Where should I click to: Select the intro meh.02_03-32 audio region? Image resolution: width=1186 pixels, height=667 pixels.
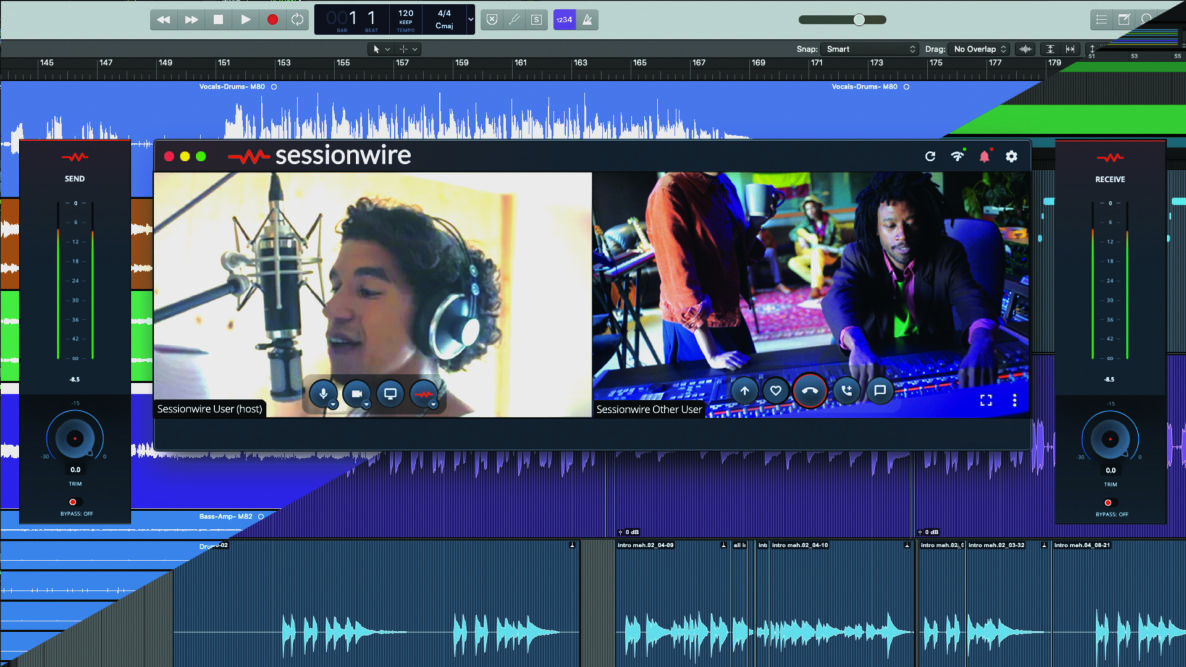click(x=1006, y=601)
